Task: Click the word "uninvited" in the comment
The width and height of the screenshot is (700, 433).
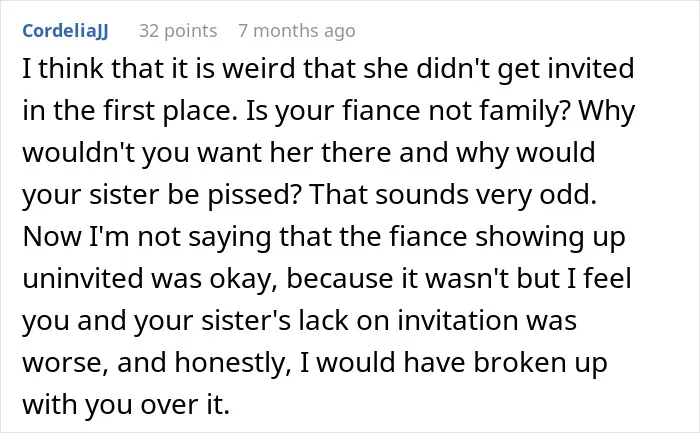Action: tap(83, 278)
